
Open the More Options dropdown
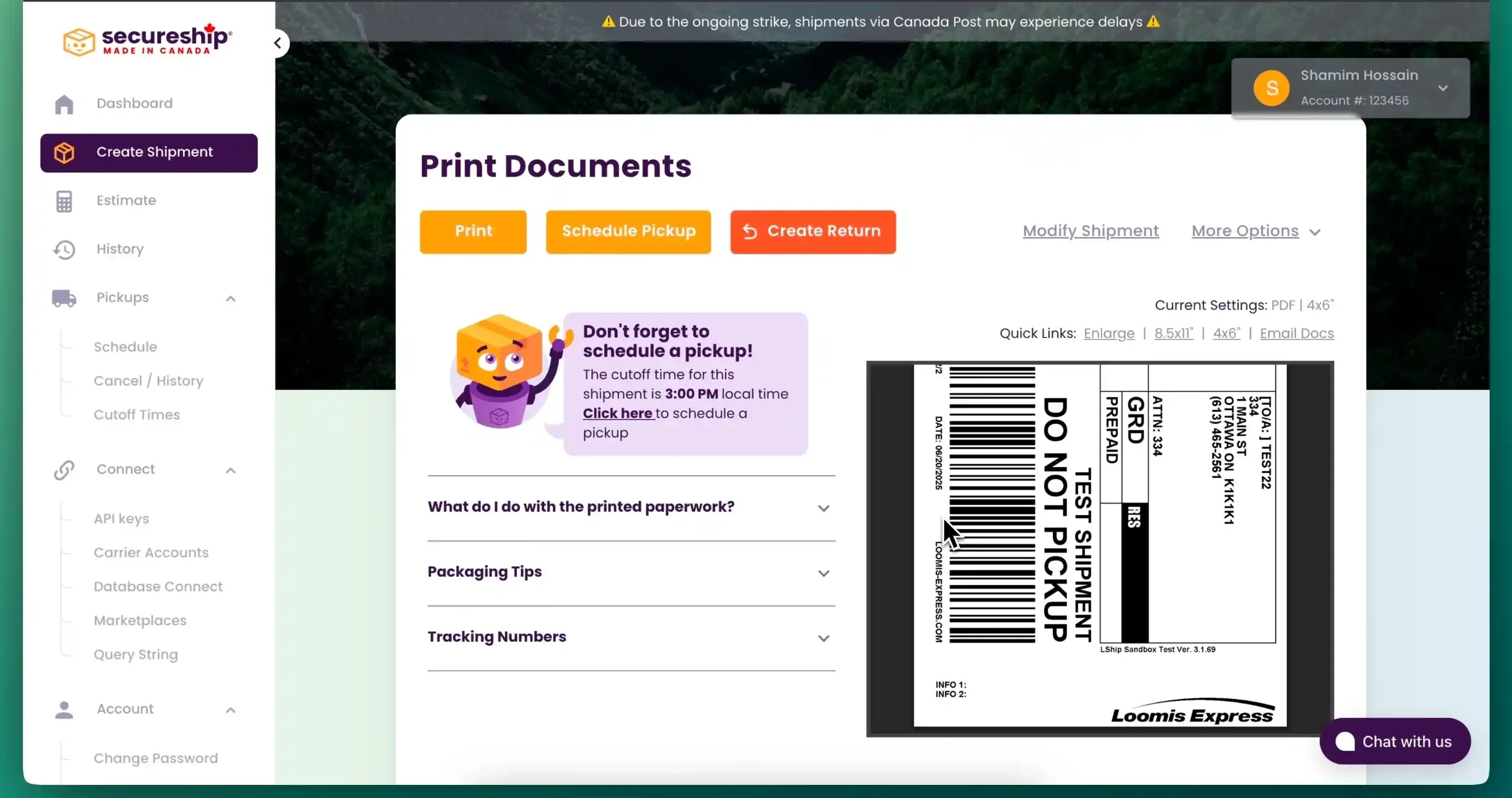pos(1256,231)
